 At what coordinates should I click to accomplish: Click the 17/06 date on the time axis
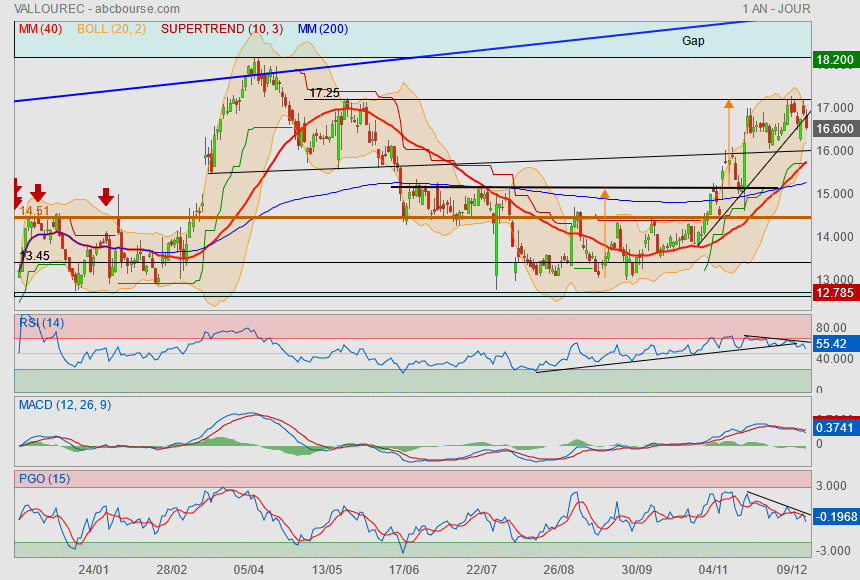pos(404,570)
